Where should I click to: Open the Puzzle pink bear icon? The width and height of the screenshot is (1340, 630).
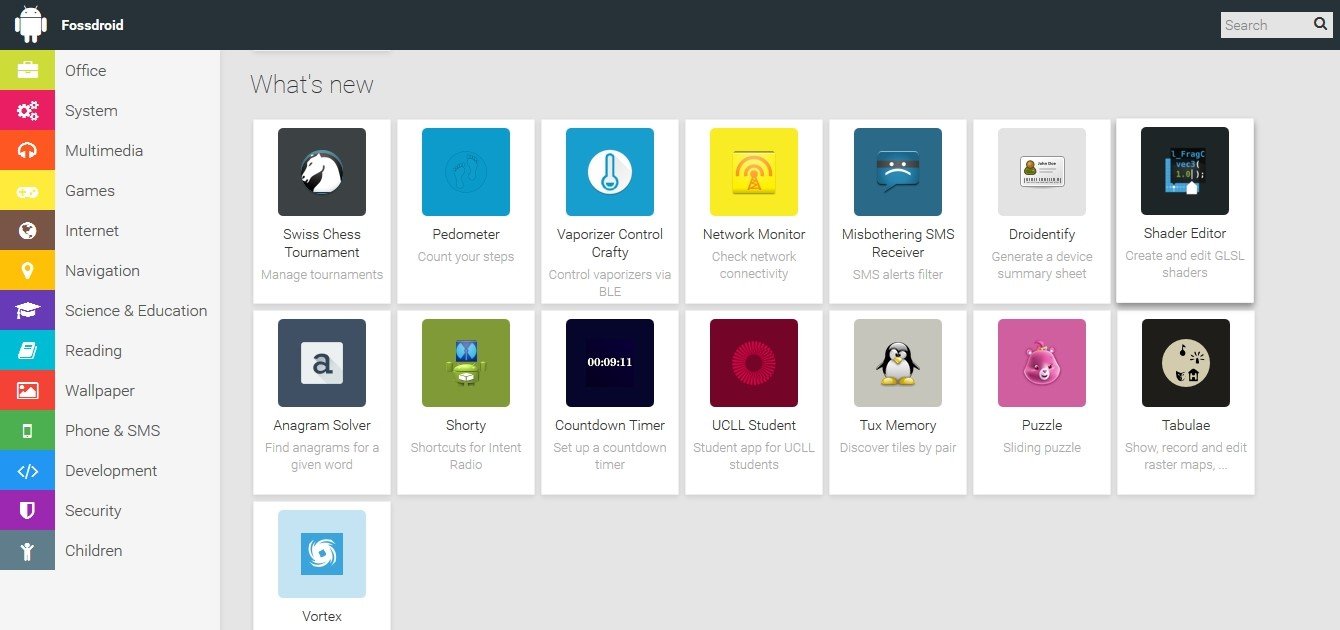click(x=1042, y=363)
